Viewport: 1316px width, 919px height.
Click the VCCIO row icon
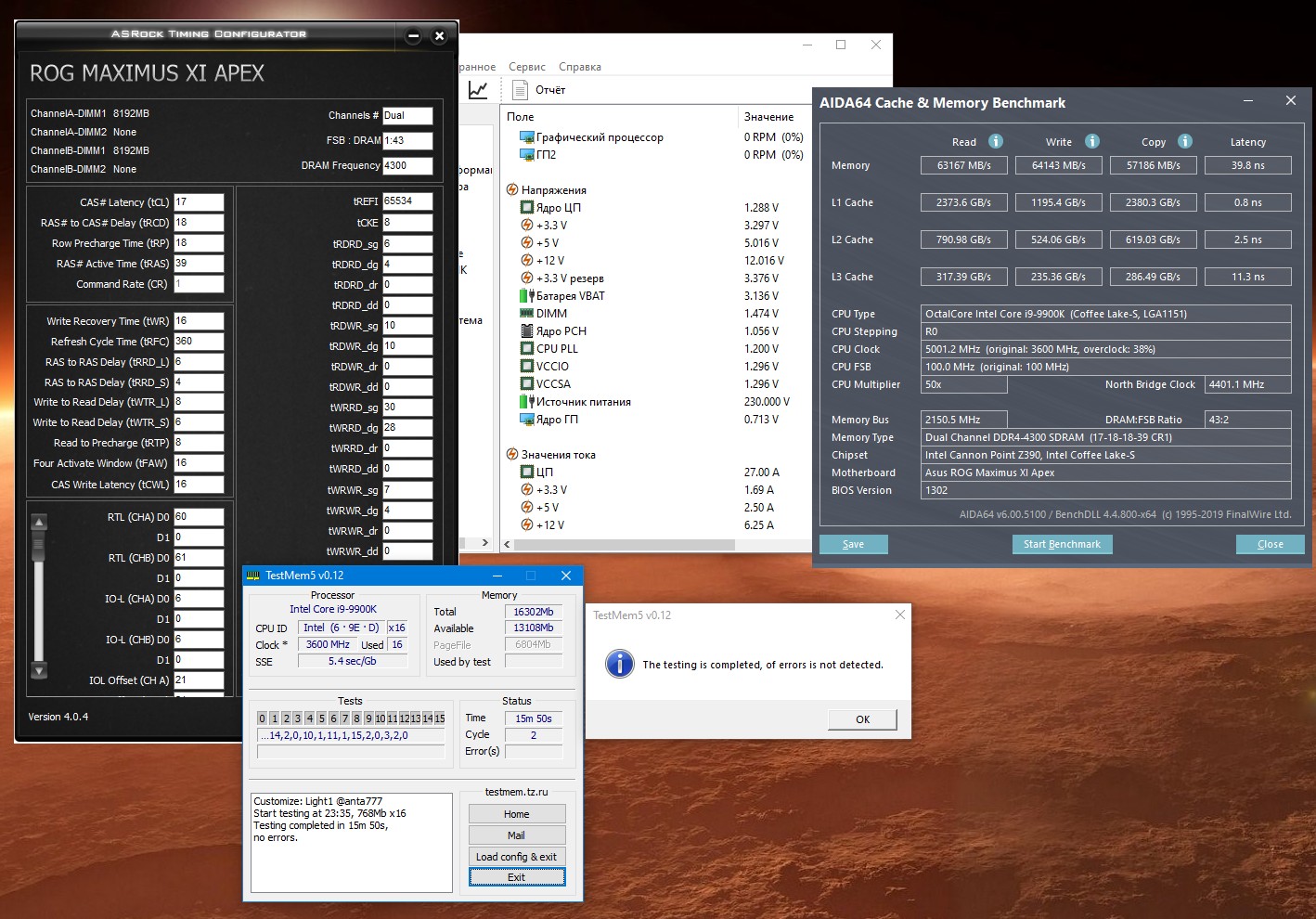(x=527, y=367)
